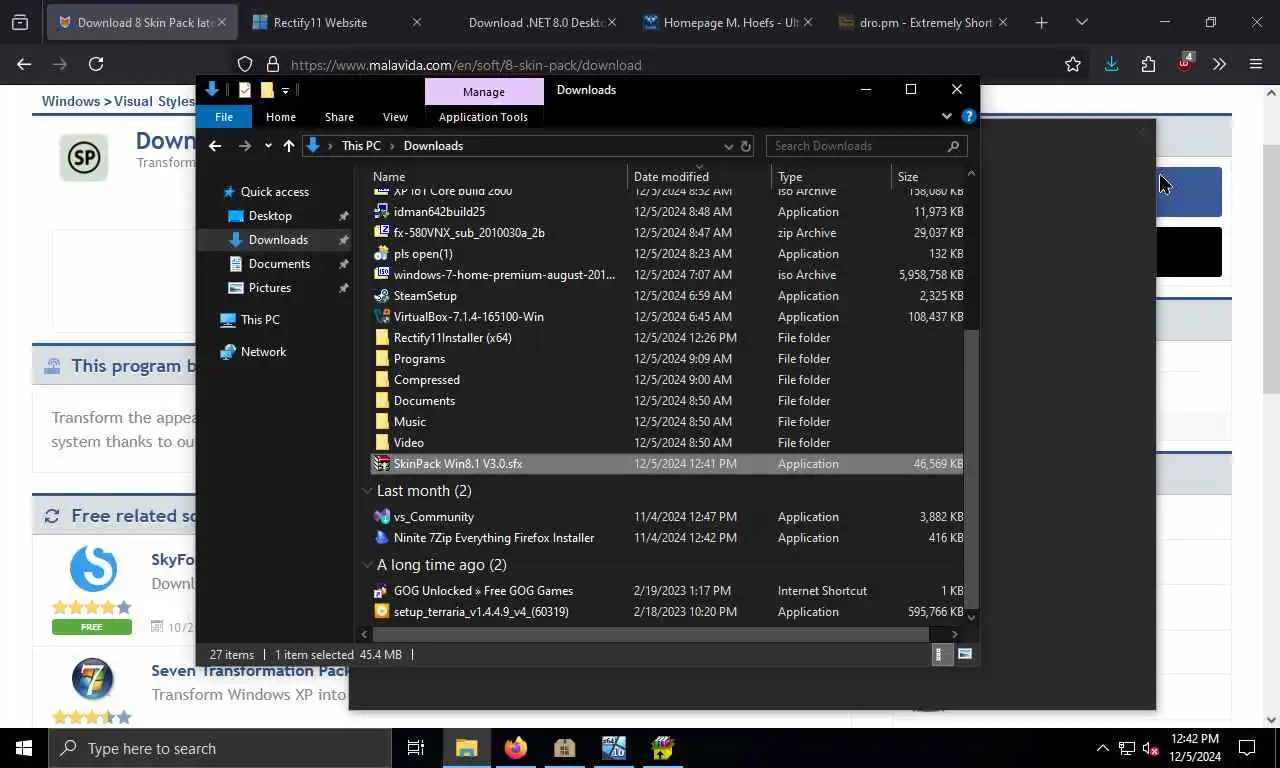The image size is (1280, 768).
Task: Select Rectify11Installer (x64) folder
Action: click(452, 338)
